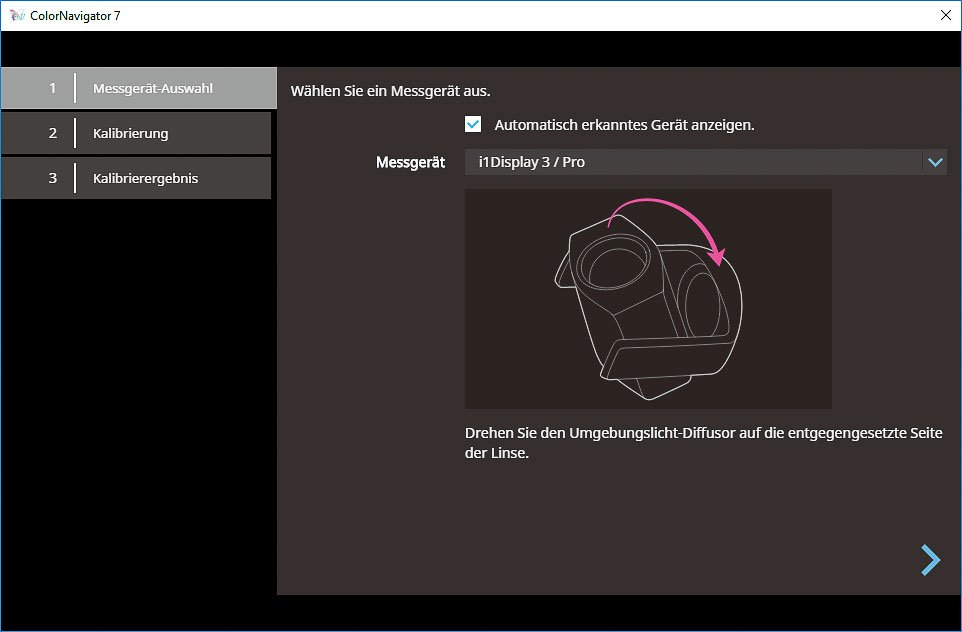Viewport: 962px width, 632px height.
Task: Click the ColorNavigator 7 window title
Action: click(x=75, y=16)
